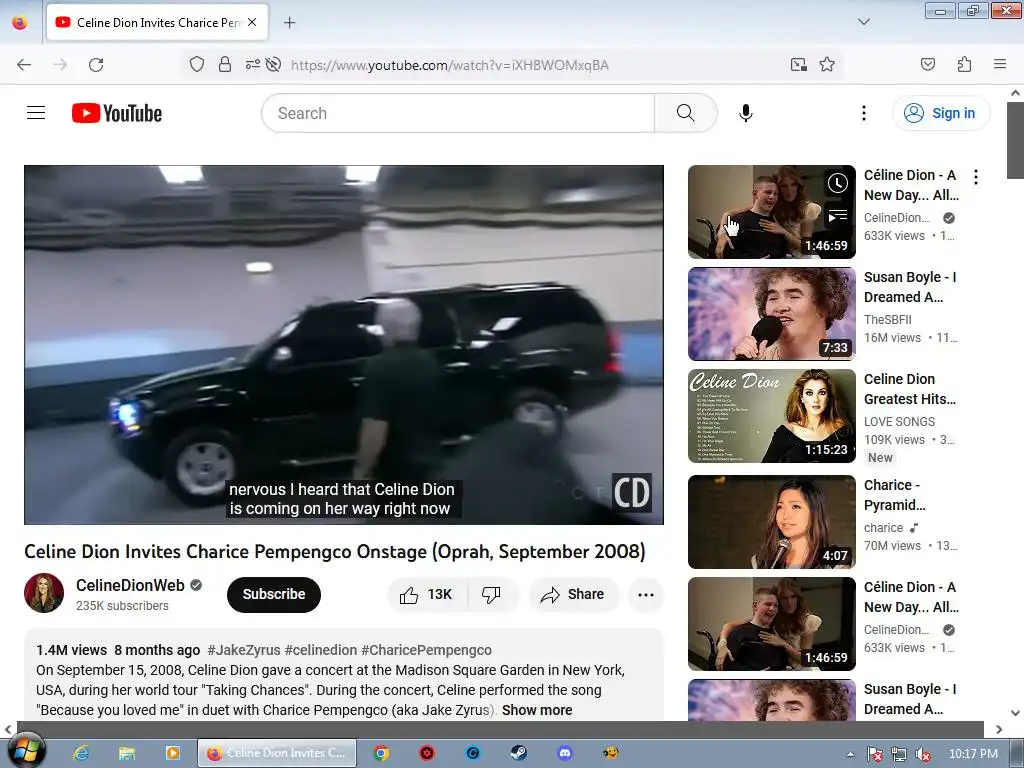Image resolution: width=1024 pixels, height=768 pixels.
Task: Click the search magnifier button
Action: coord(686,113)
